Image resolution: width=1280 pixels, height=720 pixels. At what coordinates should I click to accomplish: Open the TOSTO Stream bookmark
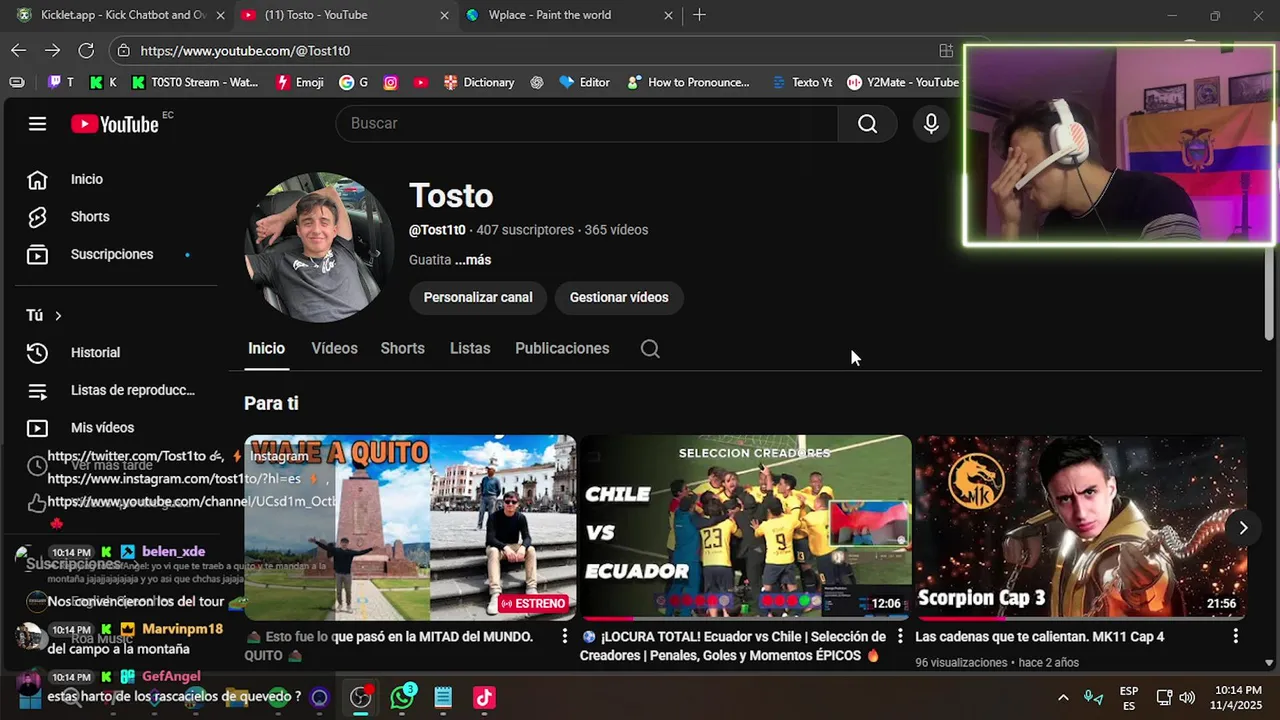pos(195,82)
